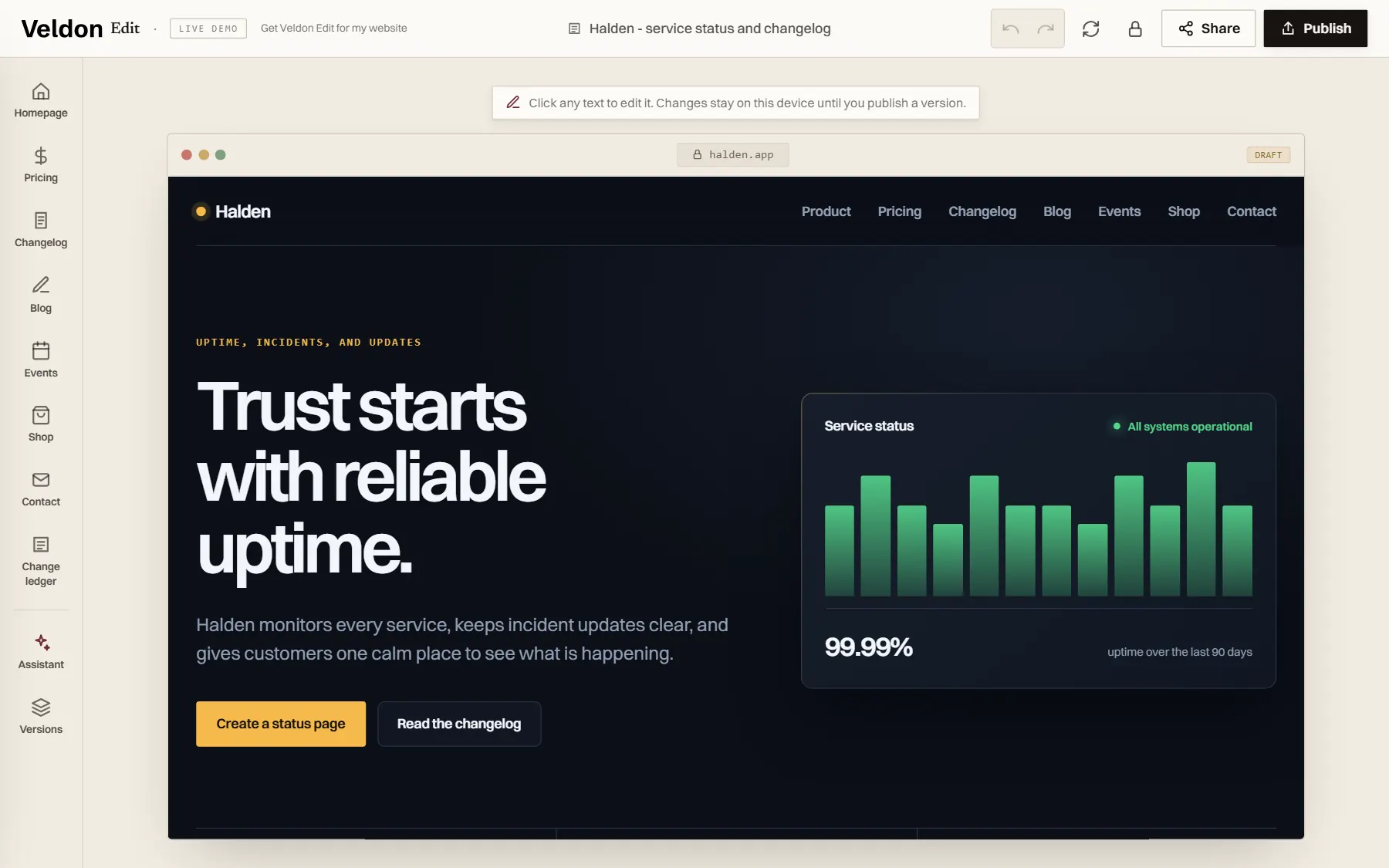This screenshot has width=1389, height=868.
Task: Edit the 'Halden monitors every service' paragraph
Action: click(x=462, y=639)
